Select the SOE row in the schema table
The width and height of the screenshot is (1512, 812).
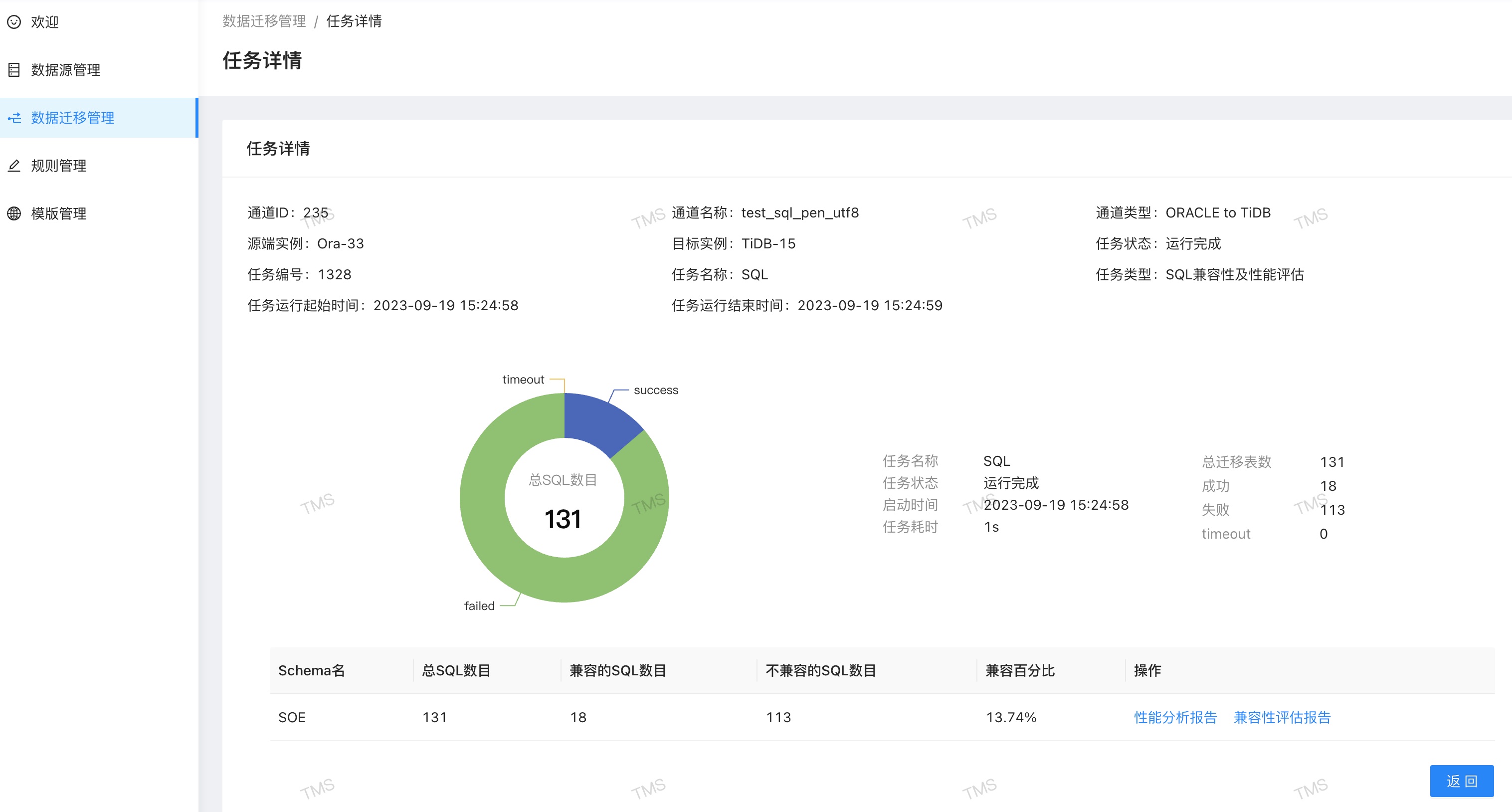point(292,717)
